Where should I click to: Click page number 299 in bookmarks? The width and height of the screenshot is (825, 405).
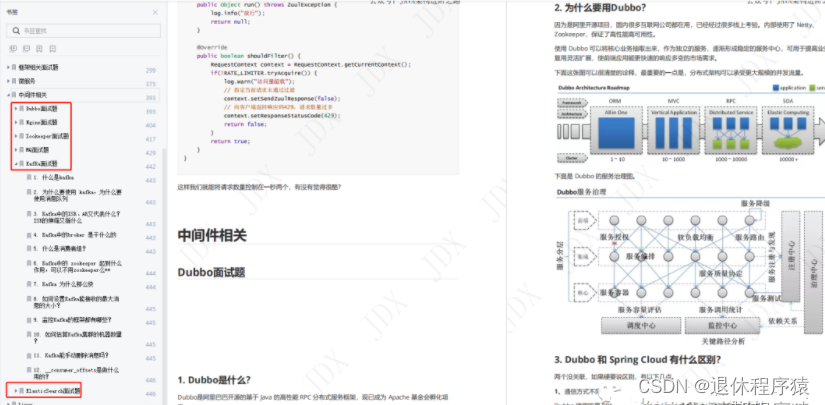click(151, 70)
